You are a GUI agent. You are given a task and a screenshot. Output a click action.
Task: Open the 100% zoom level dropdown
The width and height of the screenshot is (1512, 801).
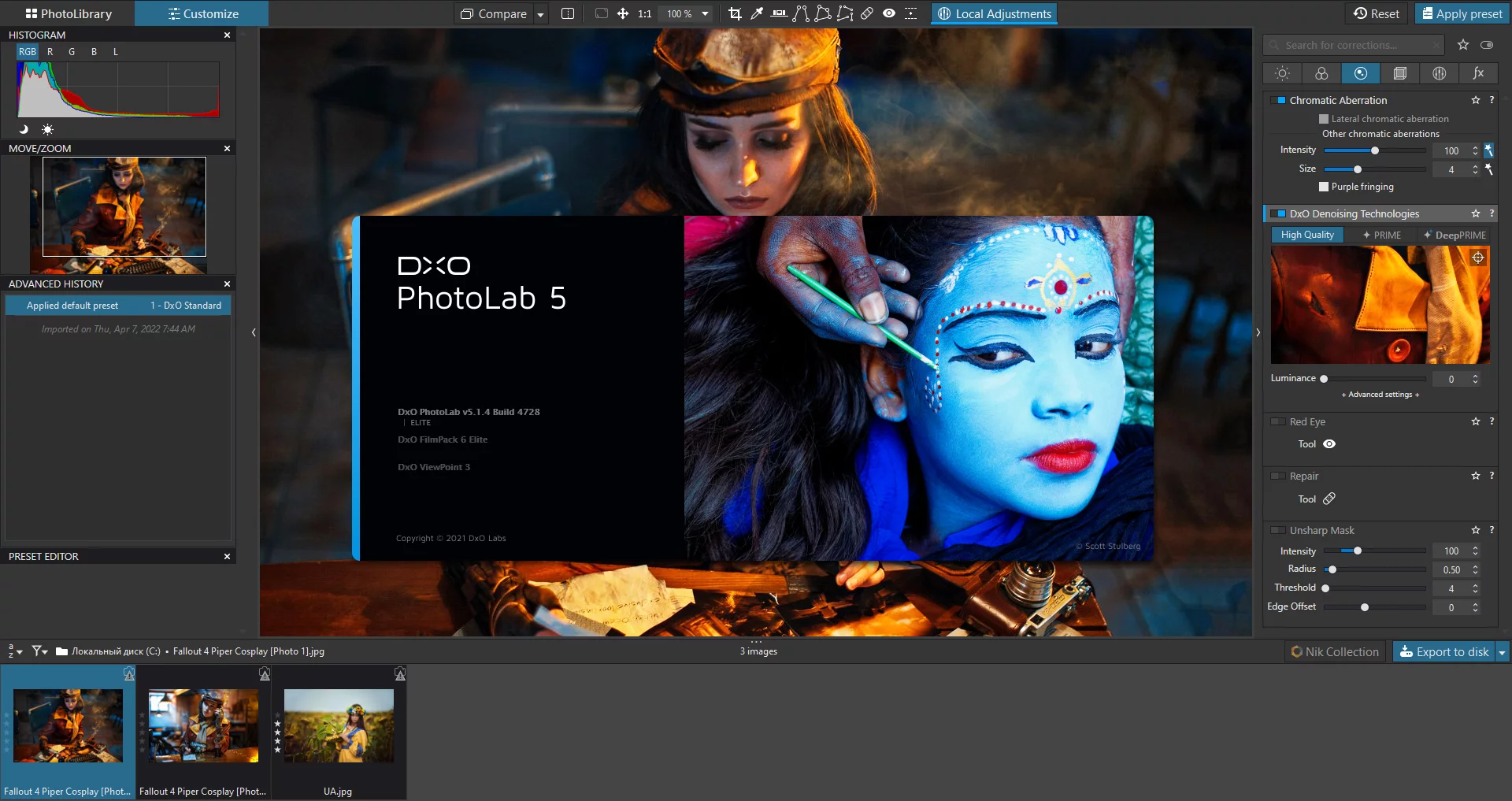706,13
